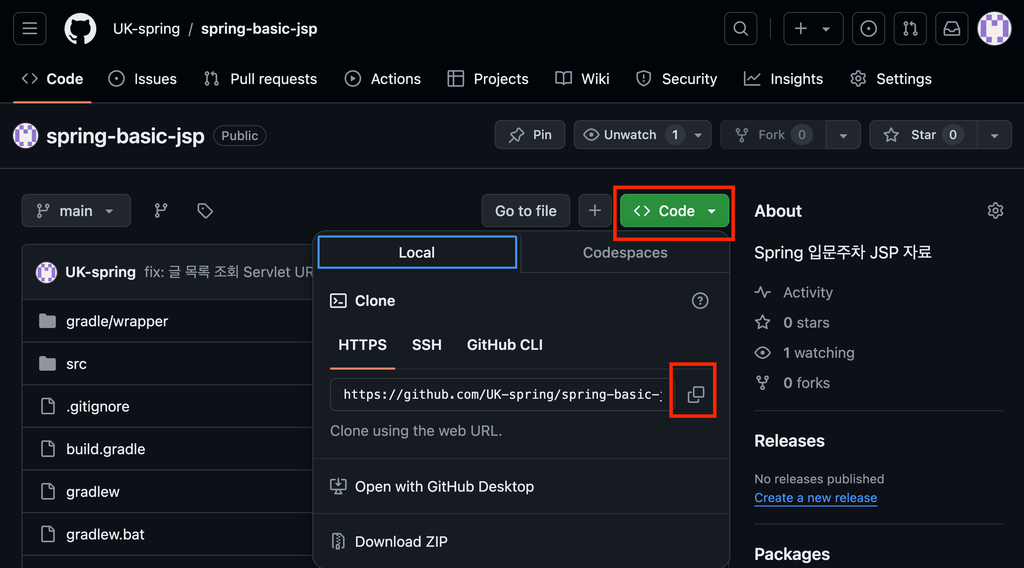Edit About details with gear icon

995,211
